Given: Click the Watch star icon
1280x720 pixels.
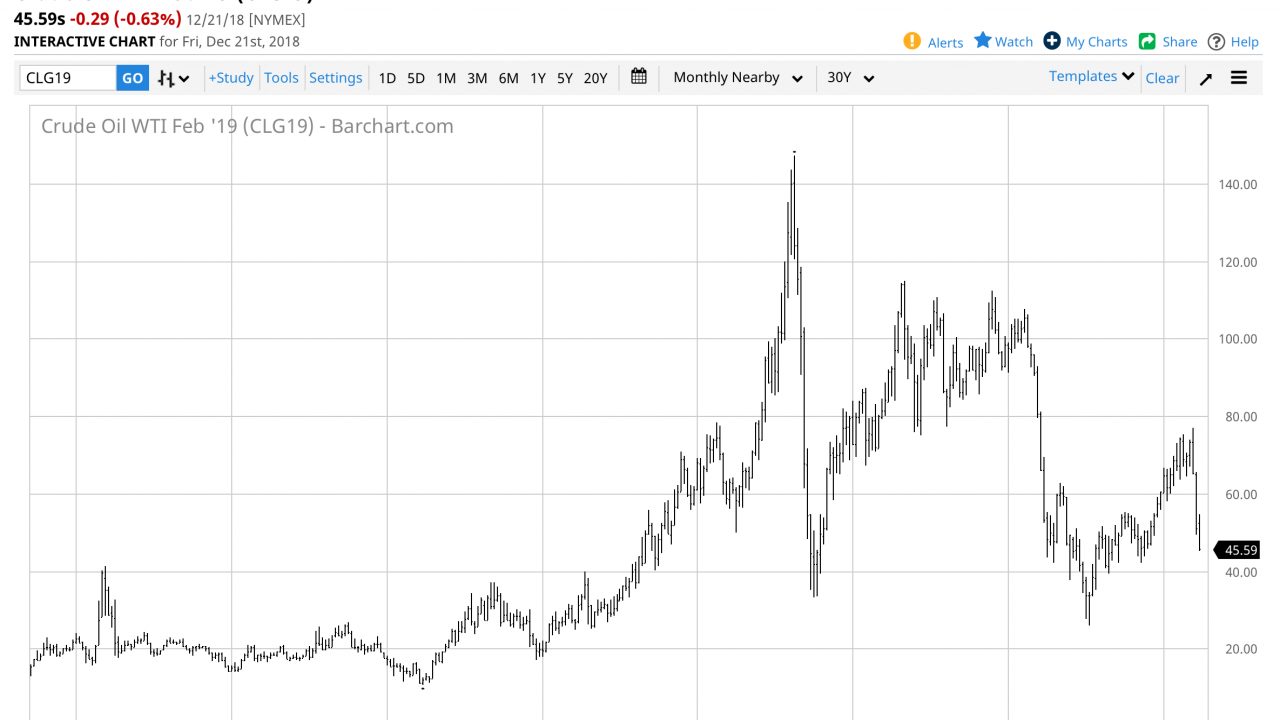Looking at the screenshot, I should coord(983,41).
